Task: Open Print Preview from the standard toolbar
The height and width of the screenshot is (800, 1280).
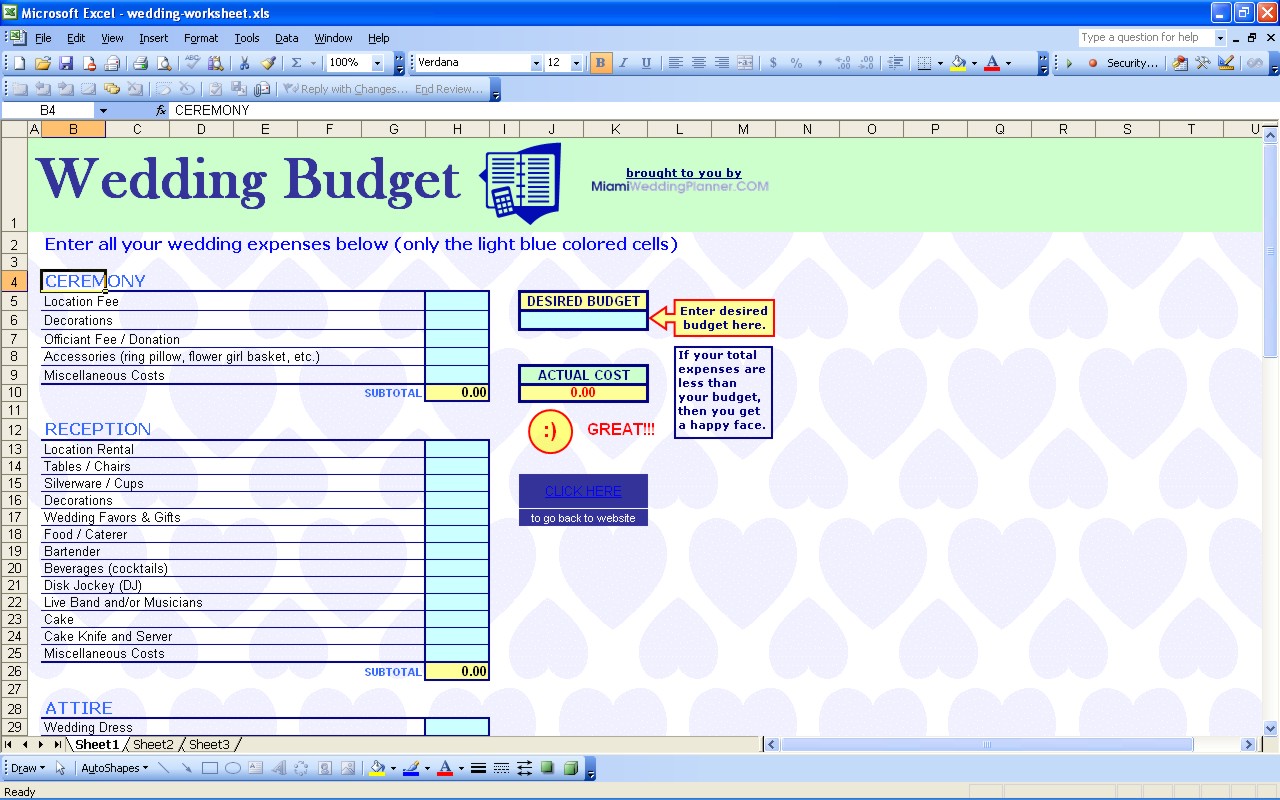Action: click(x=164, y=63)
